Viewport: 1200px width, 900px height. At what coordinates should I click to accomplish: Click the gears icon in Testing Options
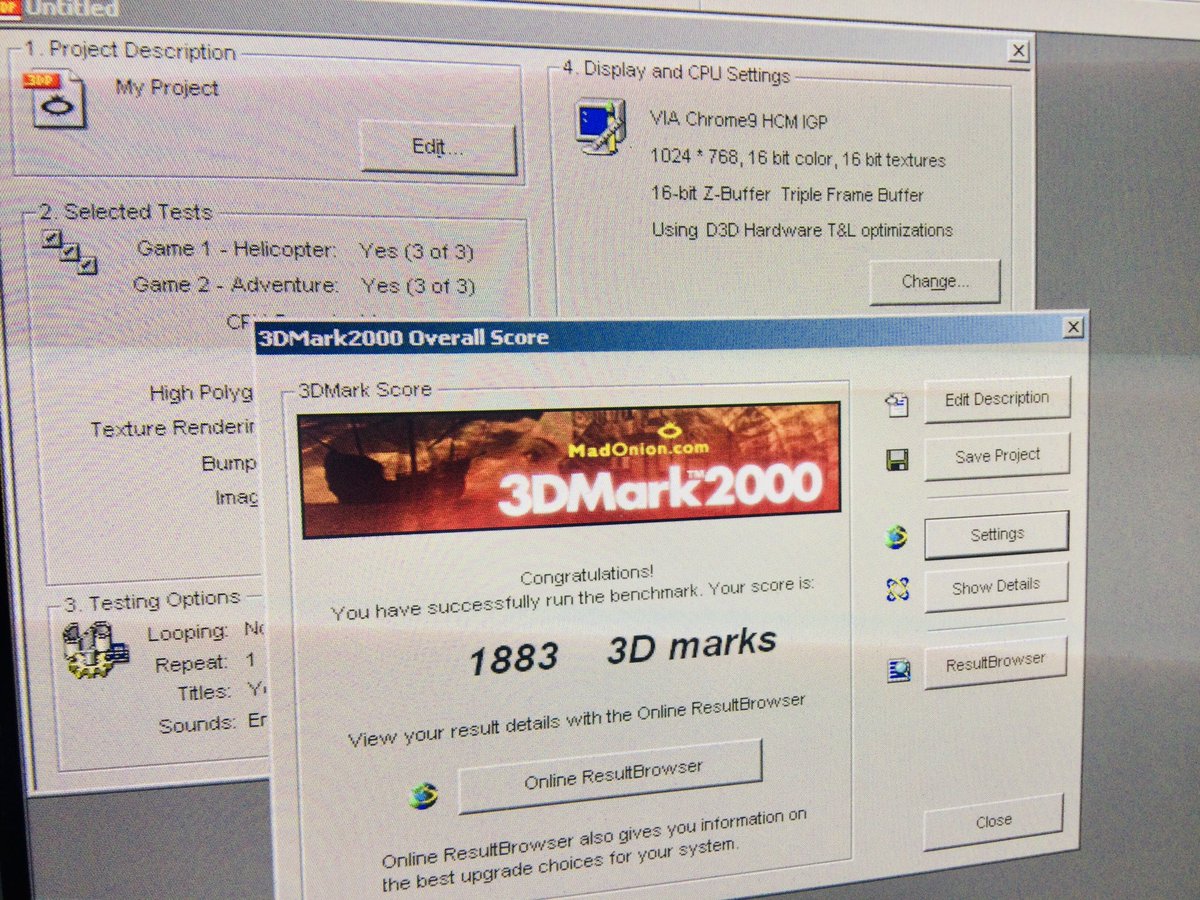[x=95, y=648]
